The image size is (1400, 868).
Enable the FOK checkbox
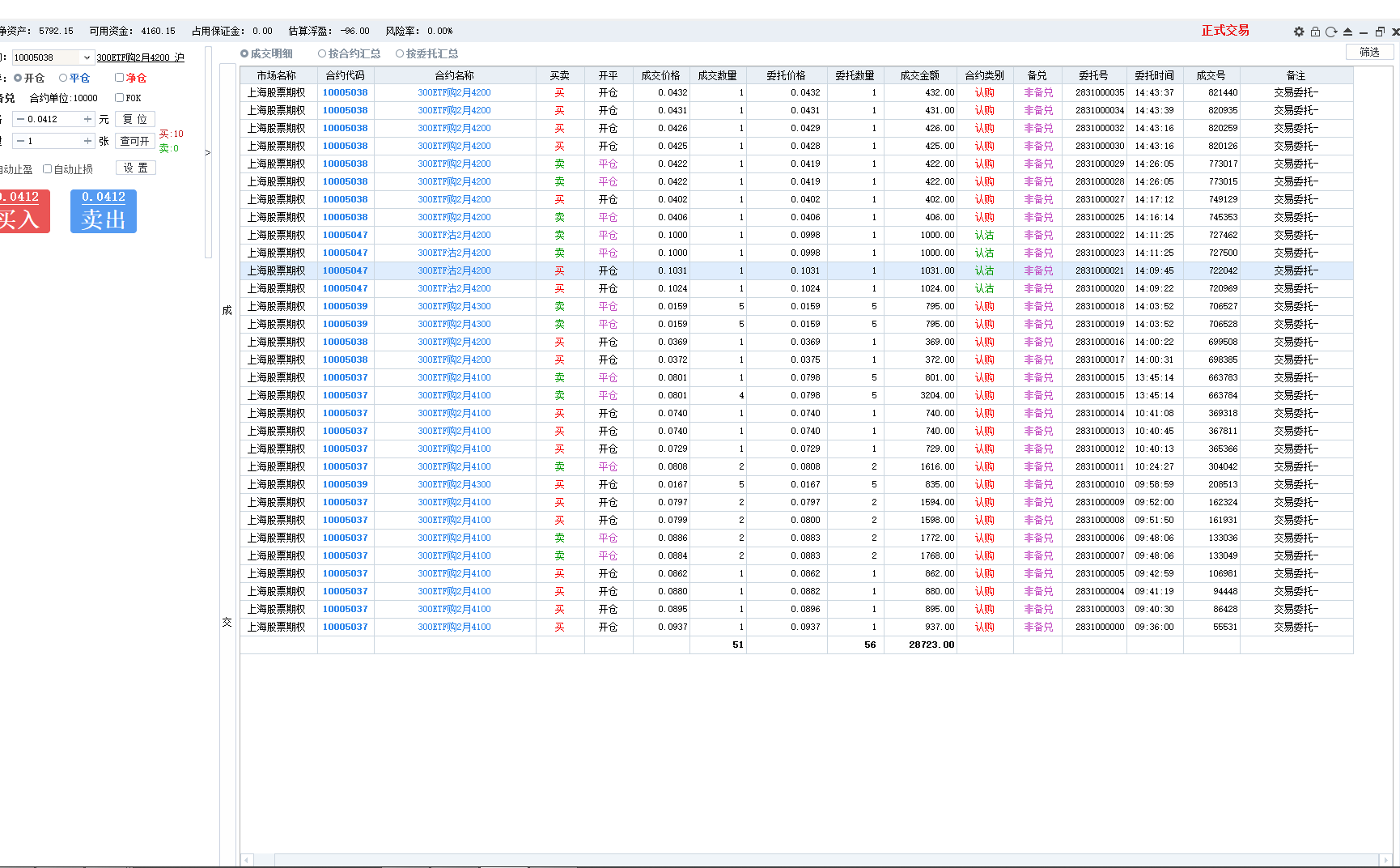click(x=120, y=98)
